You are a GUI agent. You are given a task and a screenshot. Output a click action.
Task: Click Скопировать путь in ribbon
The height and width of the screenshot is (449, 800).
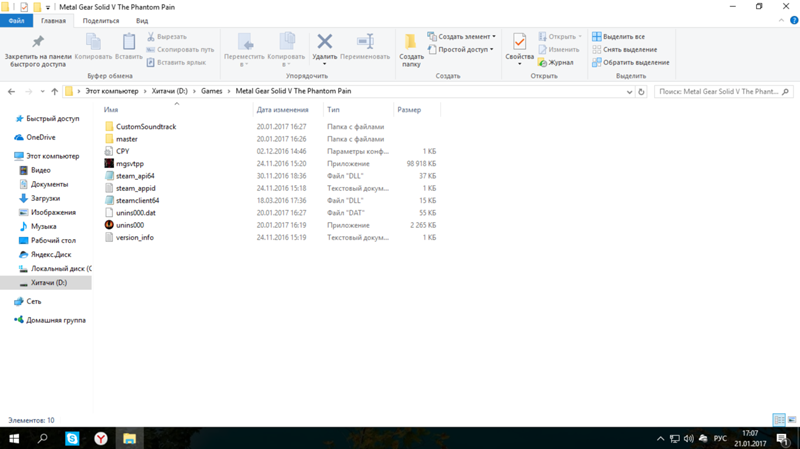[180, 49]
